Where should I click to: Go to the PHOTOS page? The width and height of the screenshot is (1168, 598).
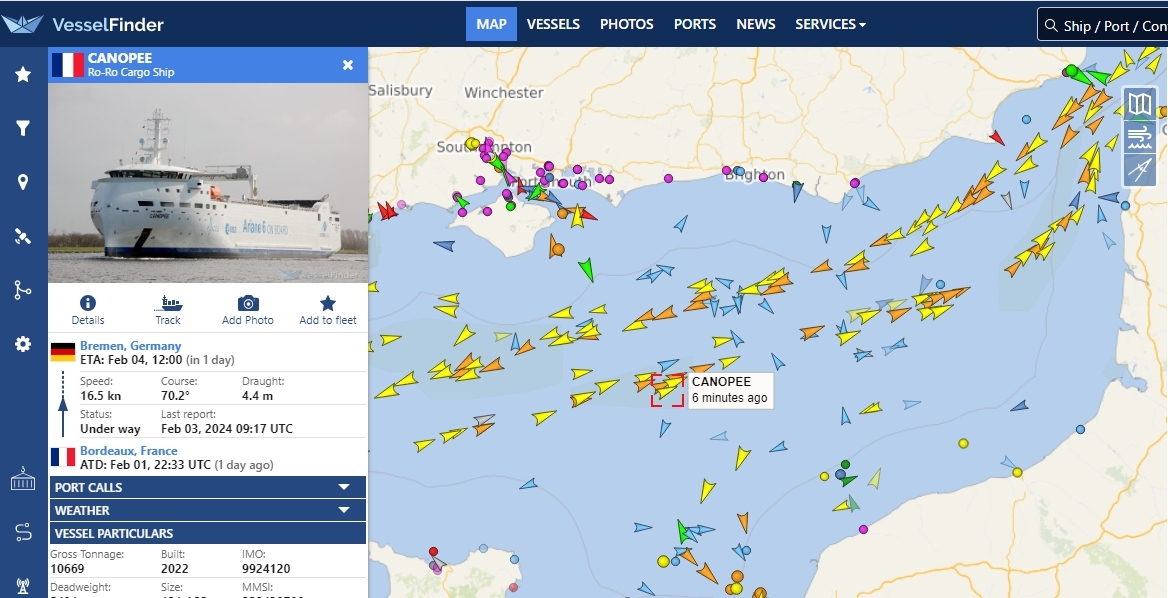626,24
